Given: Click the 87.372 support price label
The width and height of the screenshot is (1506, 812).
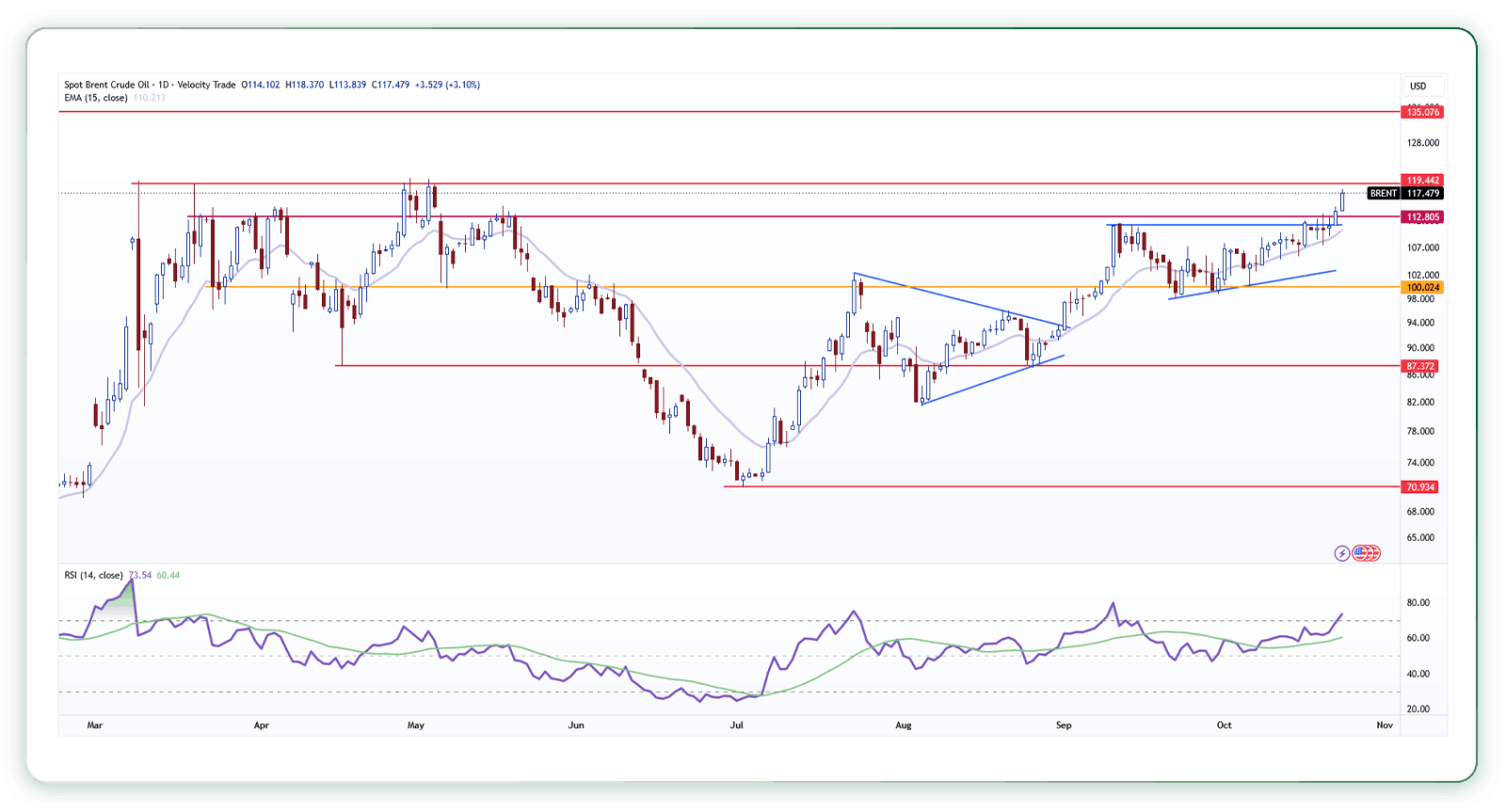Looking at the screenshot, I should 1421,366.
